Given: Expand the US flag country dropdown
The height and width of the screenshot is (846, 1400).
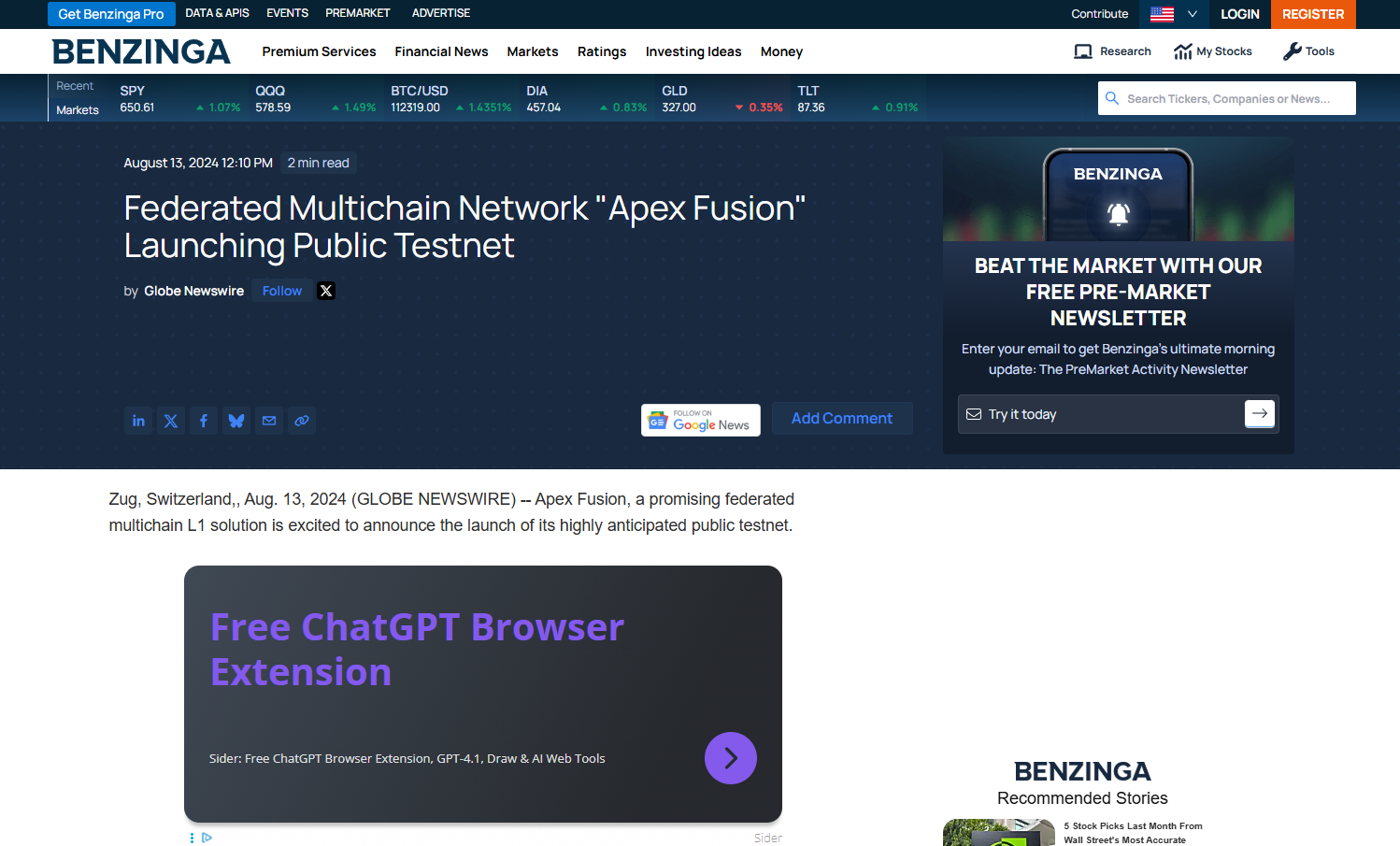Looking at the screenshot, I should click(1174, 14).
